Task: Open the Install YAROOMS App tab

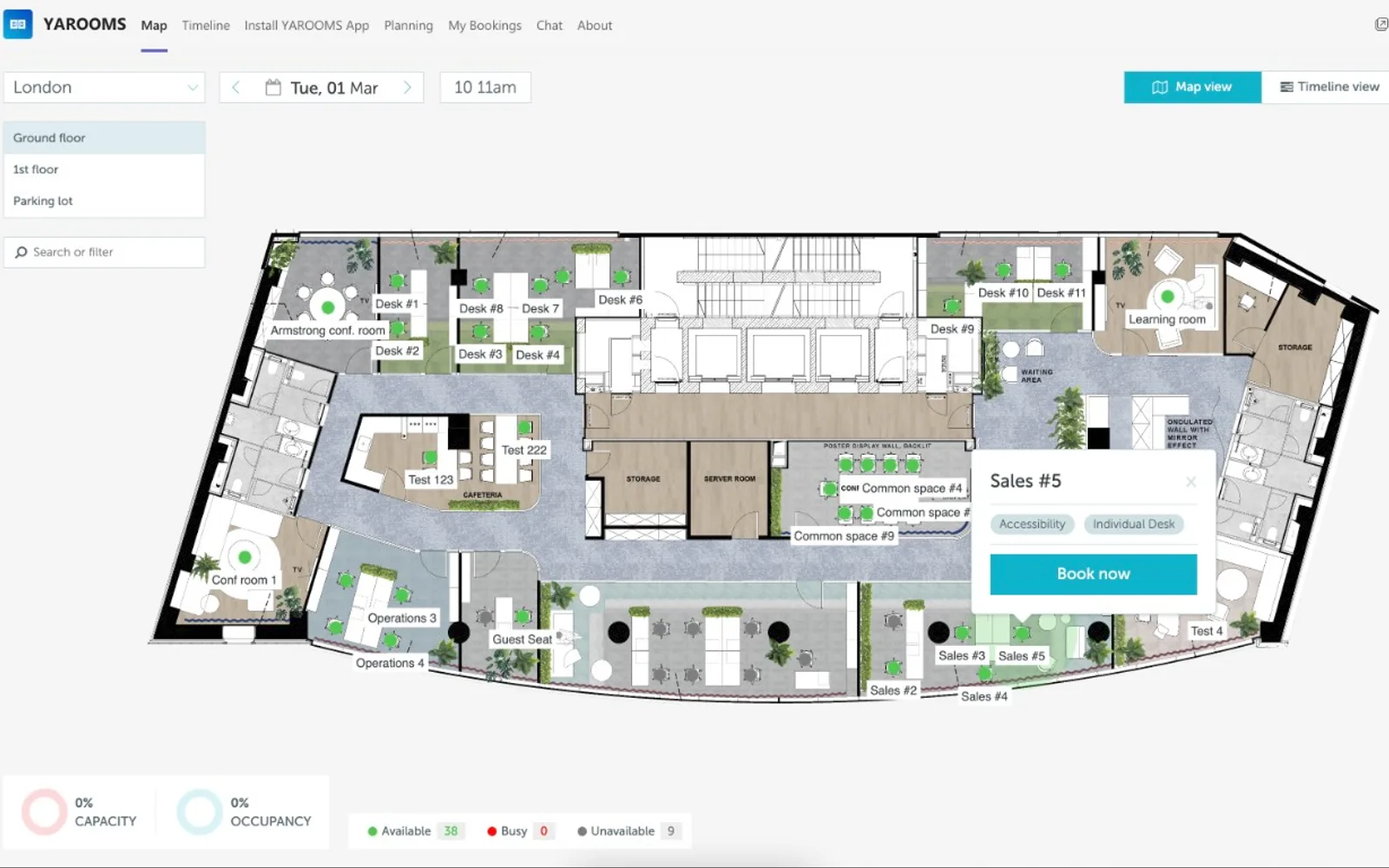Action: point(306,25)
